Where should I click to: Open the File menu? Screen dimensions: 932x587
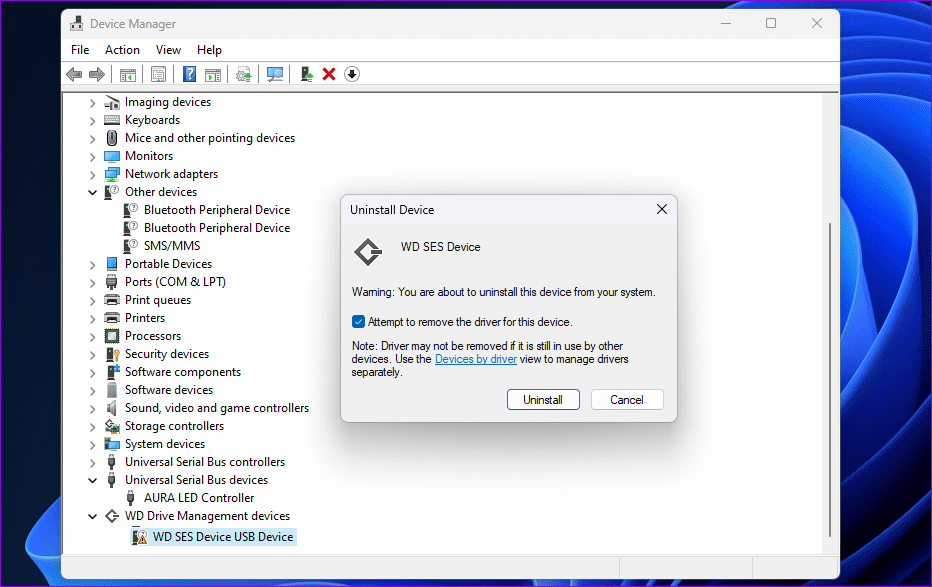80,50
